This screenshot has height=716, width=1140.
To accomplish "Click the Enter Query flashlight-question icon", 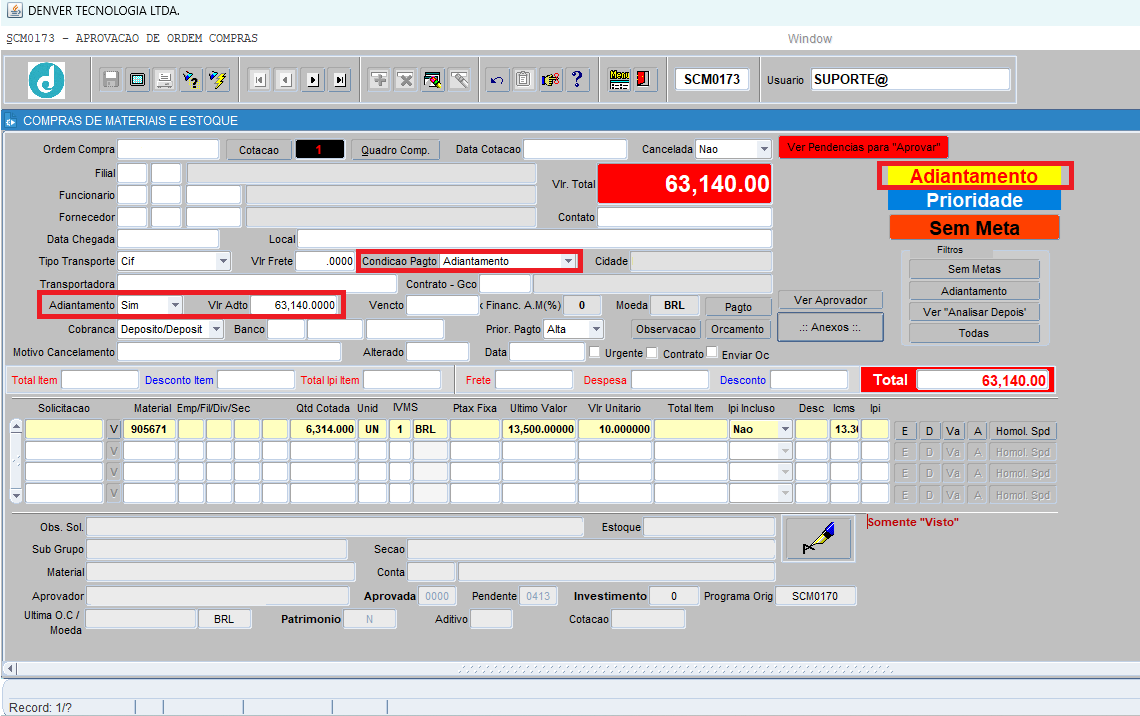I will click(x=191, y=79).
